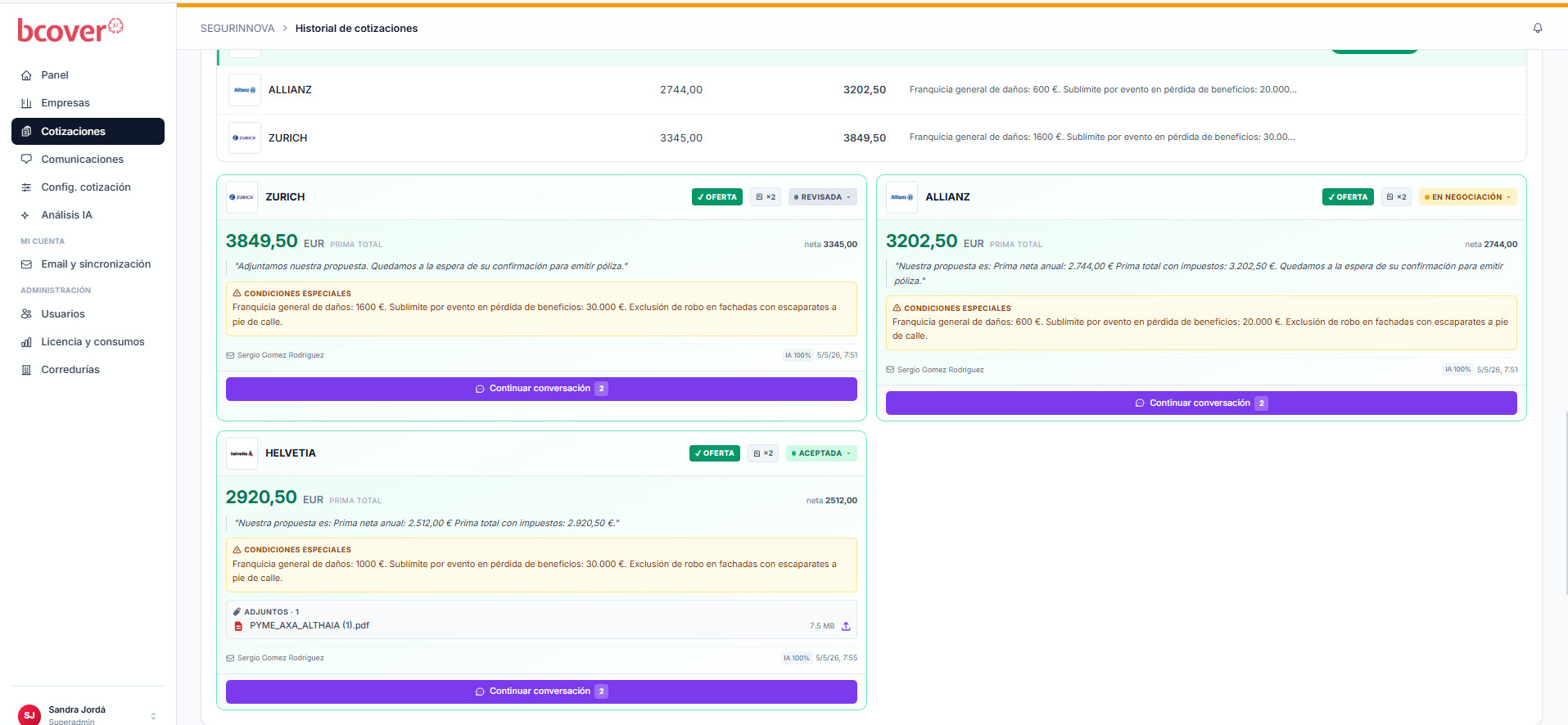The image size is (1568, 725).
Task: Click the Corredurías building icon
Action: 26,370
